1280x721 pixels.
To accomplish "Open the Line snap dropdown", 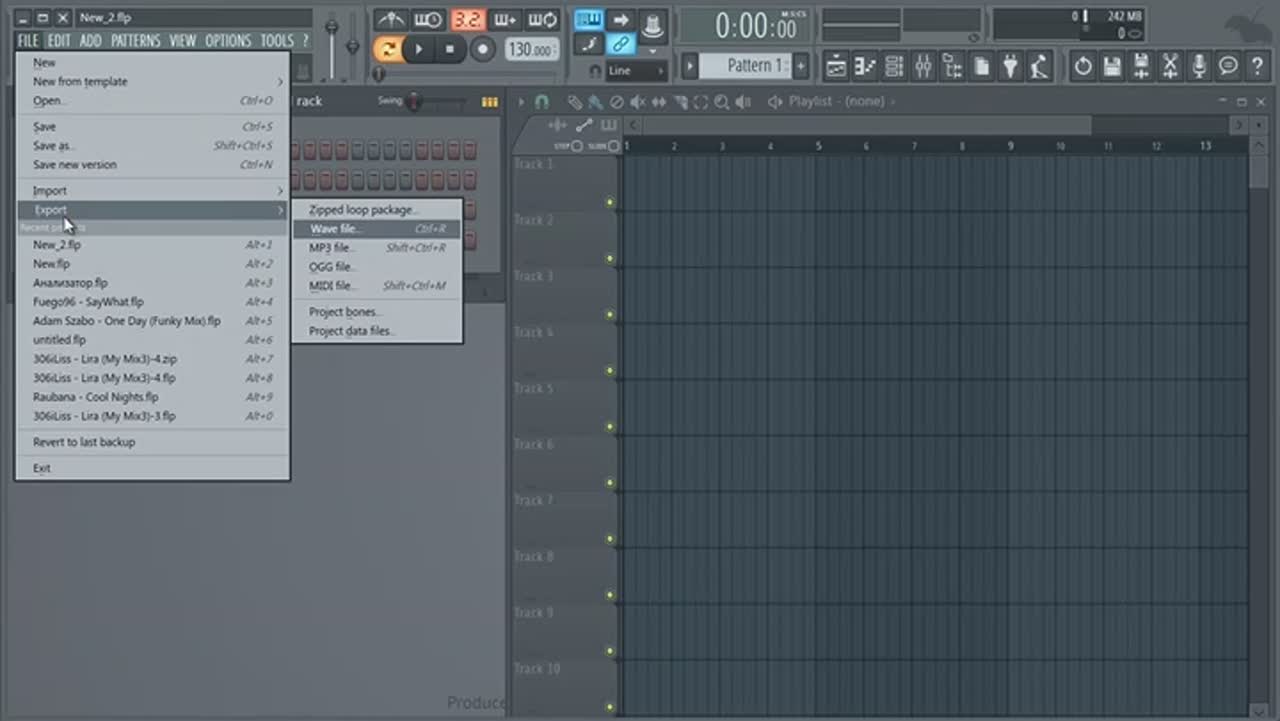I will tap(635, 71).
